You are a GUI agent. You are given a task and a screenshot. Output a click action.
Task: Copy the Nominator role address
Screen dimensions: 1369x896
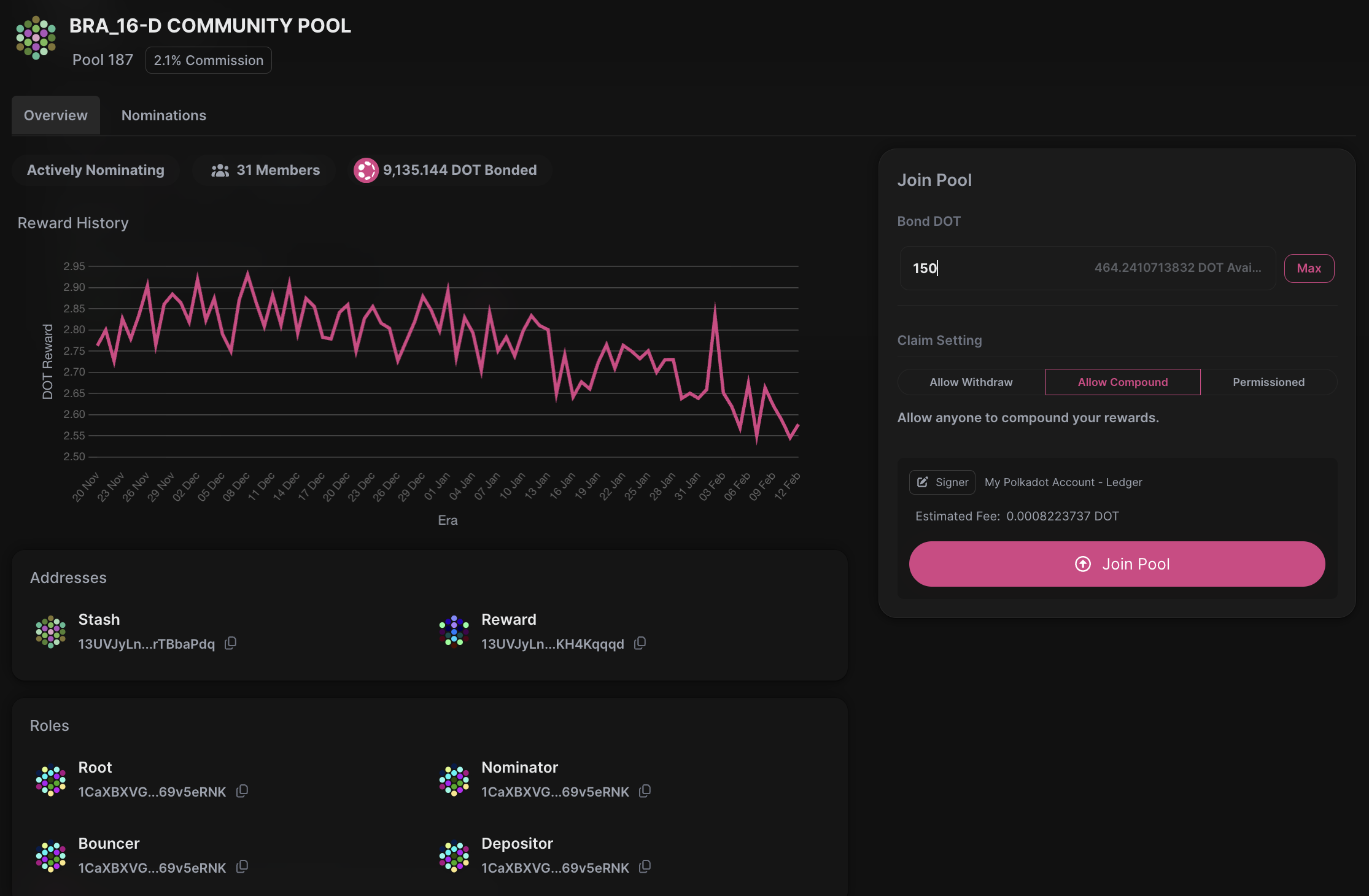pyautogui.click(x=645, y=791)
